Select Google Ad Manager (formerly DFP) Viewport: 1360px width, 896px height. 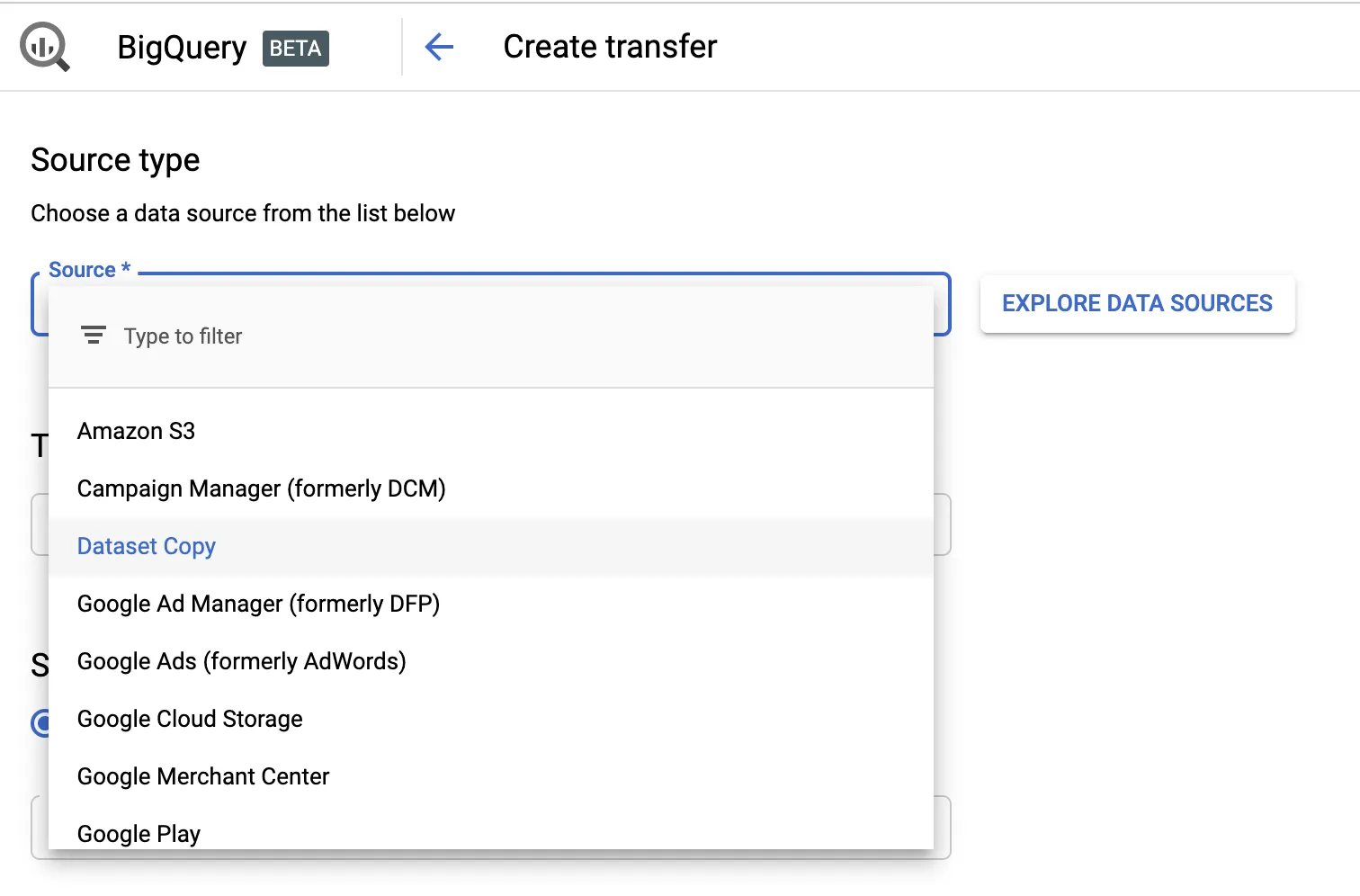coord(258,605)
